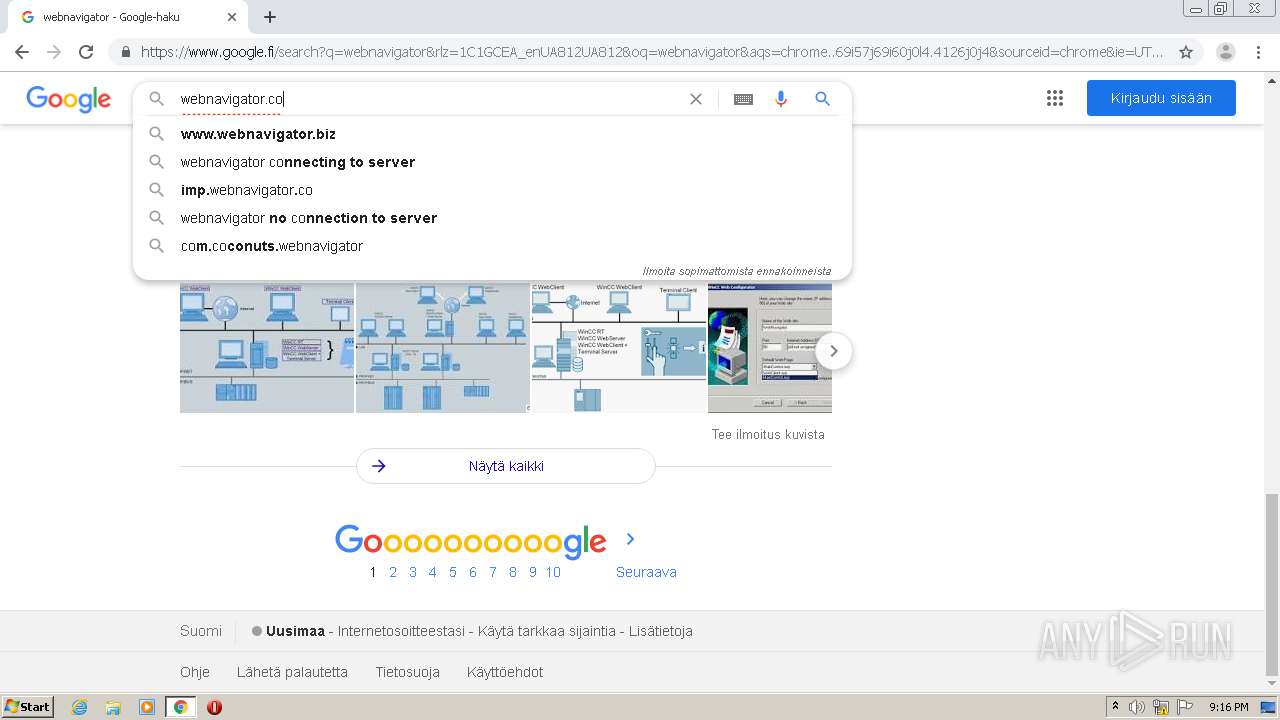The width and height of the screenshot is (1280, 720).
Task: Expand hidden system tray icons arrow
Action: pyautogui.click(x=1116, y=707)
